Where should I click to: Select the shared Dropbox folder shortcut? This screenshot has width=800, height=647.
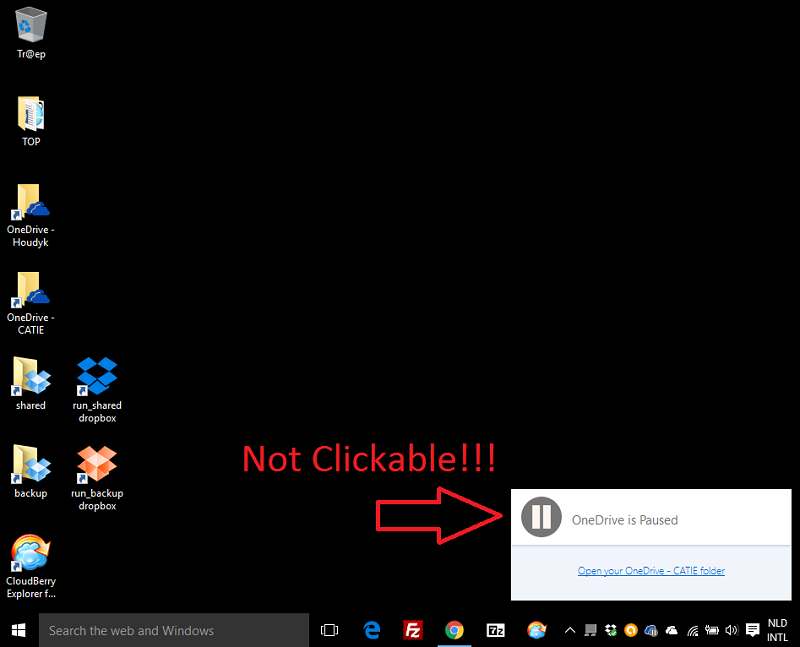pyautogui.click(x=31, y=378)
